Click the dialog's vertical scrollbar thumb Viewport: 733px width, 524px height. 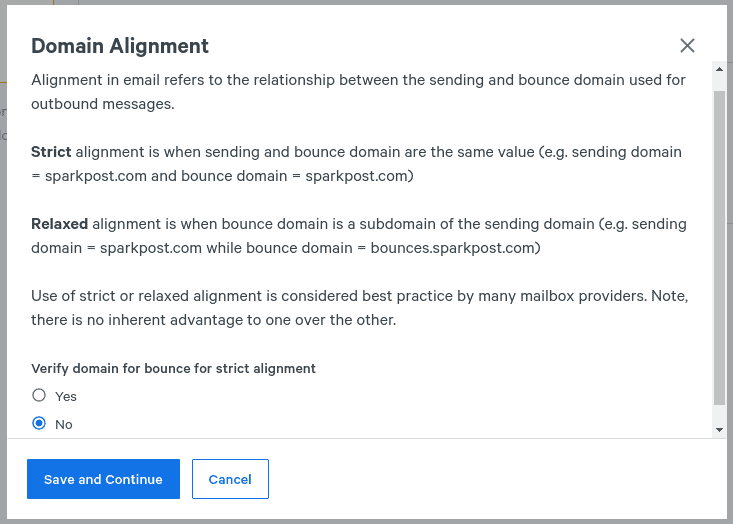(719, 248)
